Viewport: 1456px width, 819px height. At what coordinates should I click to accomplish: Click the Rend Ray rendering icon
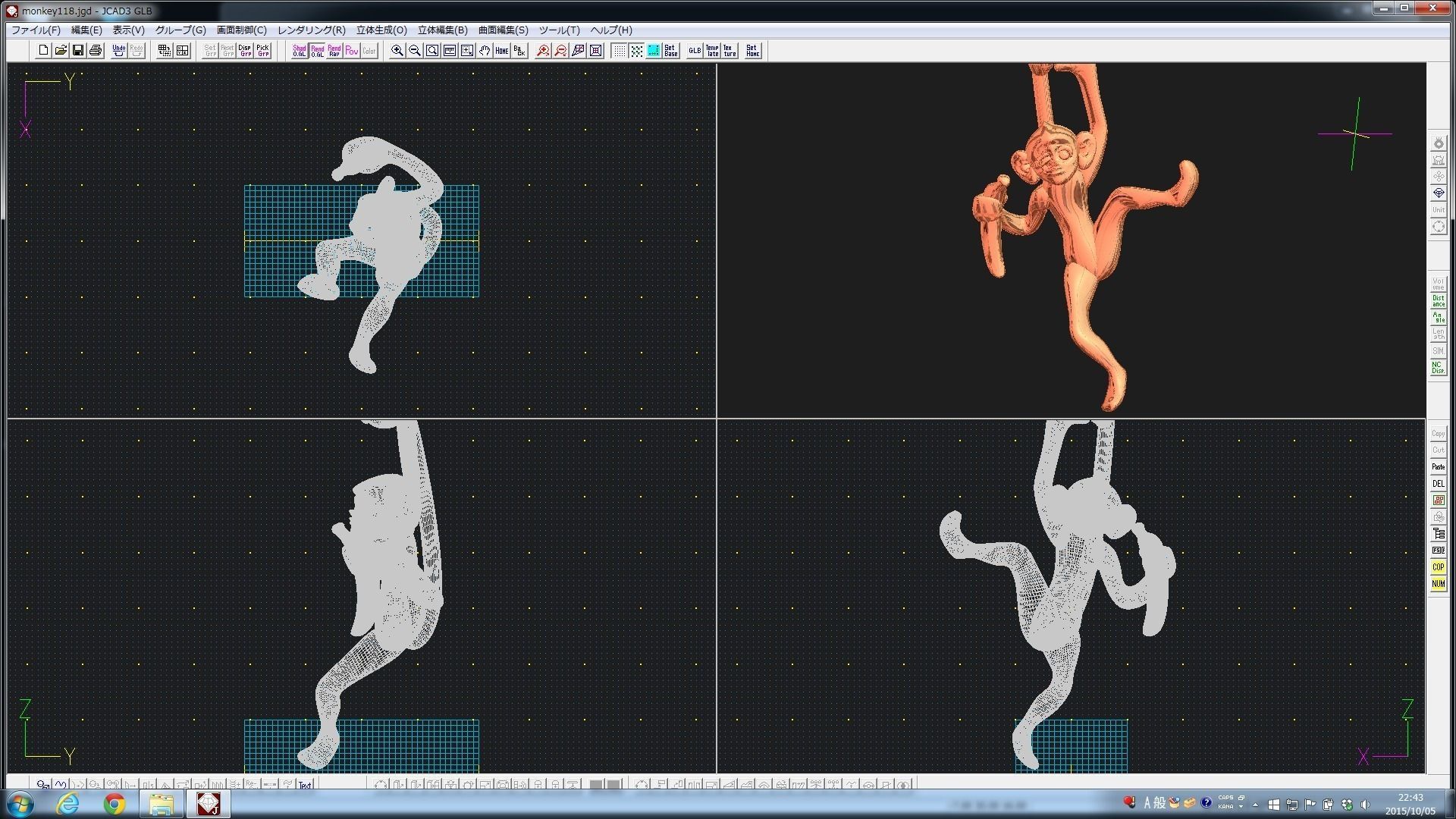click(x=334, y=51)
